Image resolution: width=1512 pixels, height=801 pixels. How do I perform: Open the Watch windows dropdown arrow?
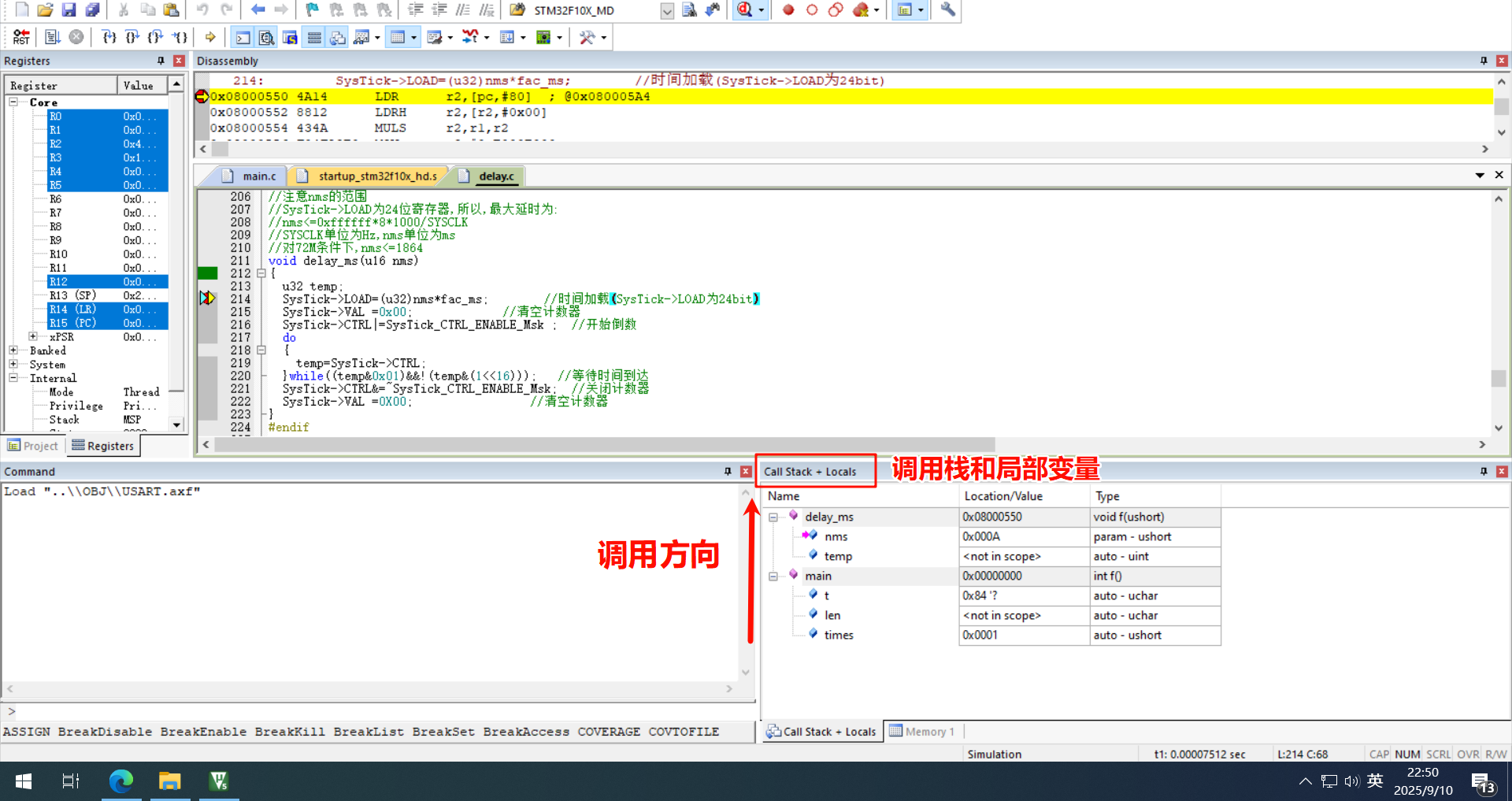[377, 37]
